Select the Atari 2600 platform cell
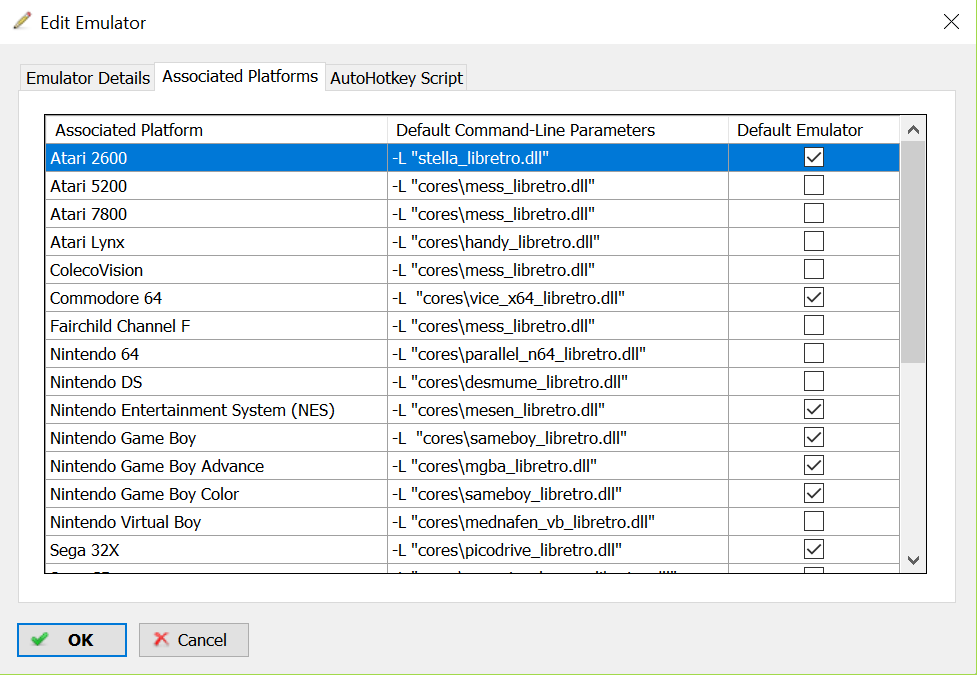 click(216, 158)
